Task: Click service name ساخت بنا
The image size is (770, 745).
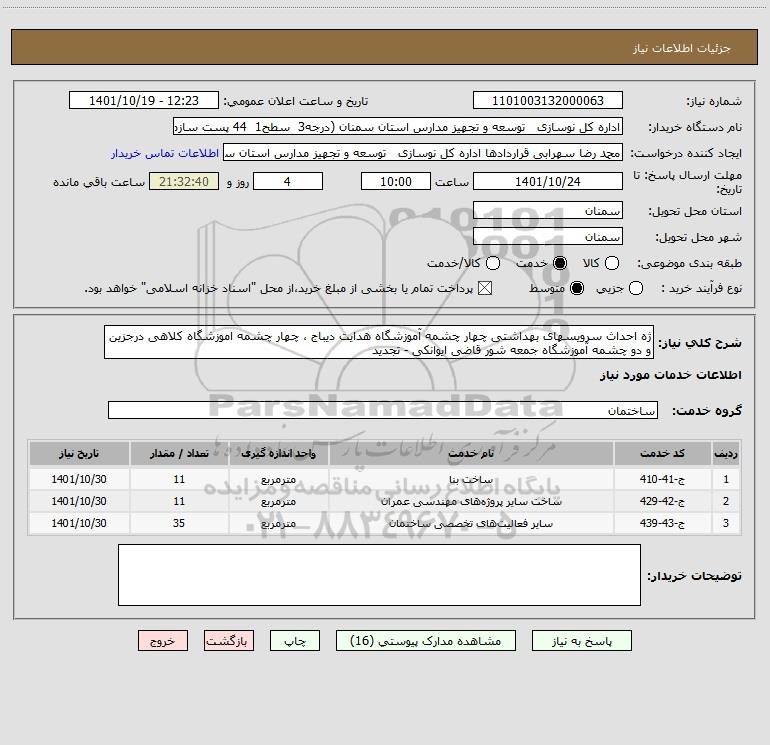Action: pyautogui.click(x=470, y=479)
